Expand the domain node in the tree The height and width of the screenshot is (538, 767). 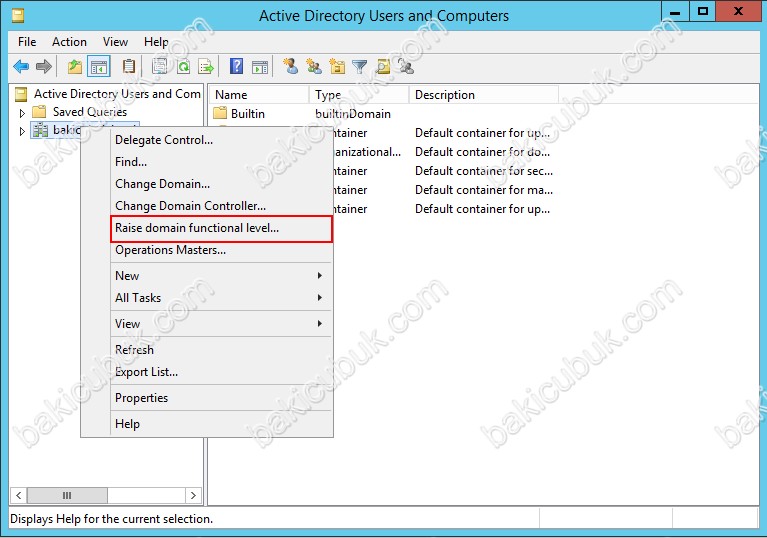point(23,131)
